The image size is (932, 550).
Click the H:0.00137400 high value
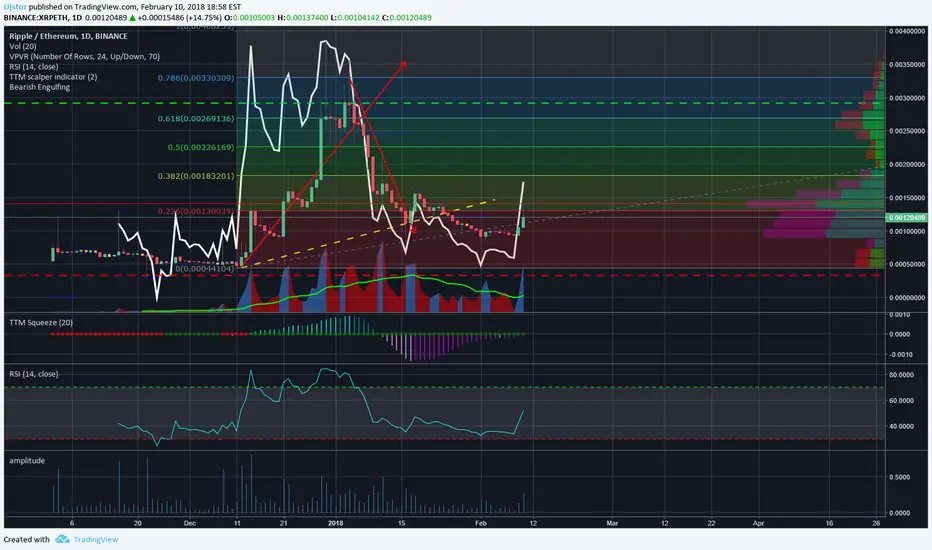tap(303, 18)
